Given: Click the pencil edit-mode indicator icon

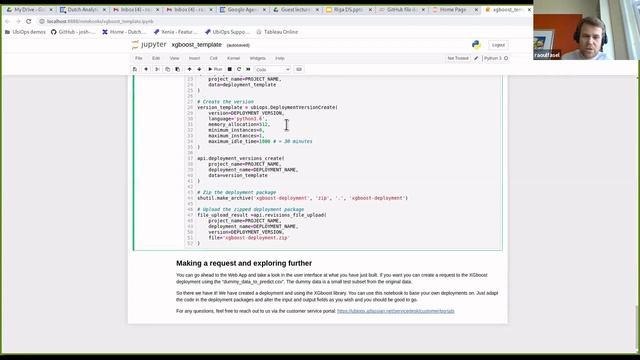Looking at the screenshot, I should click(x=476, y=58).
